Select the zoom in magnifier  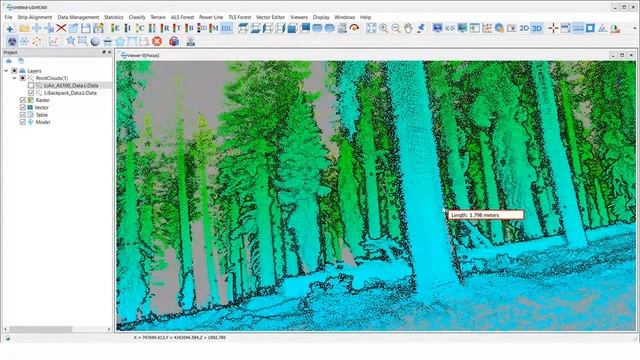[384, 28]
